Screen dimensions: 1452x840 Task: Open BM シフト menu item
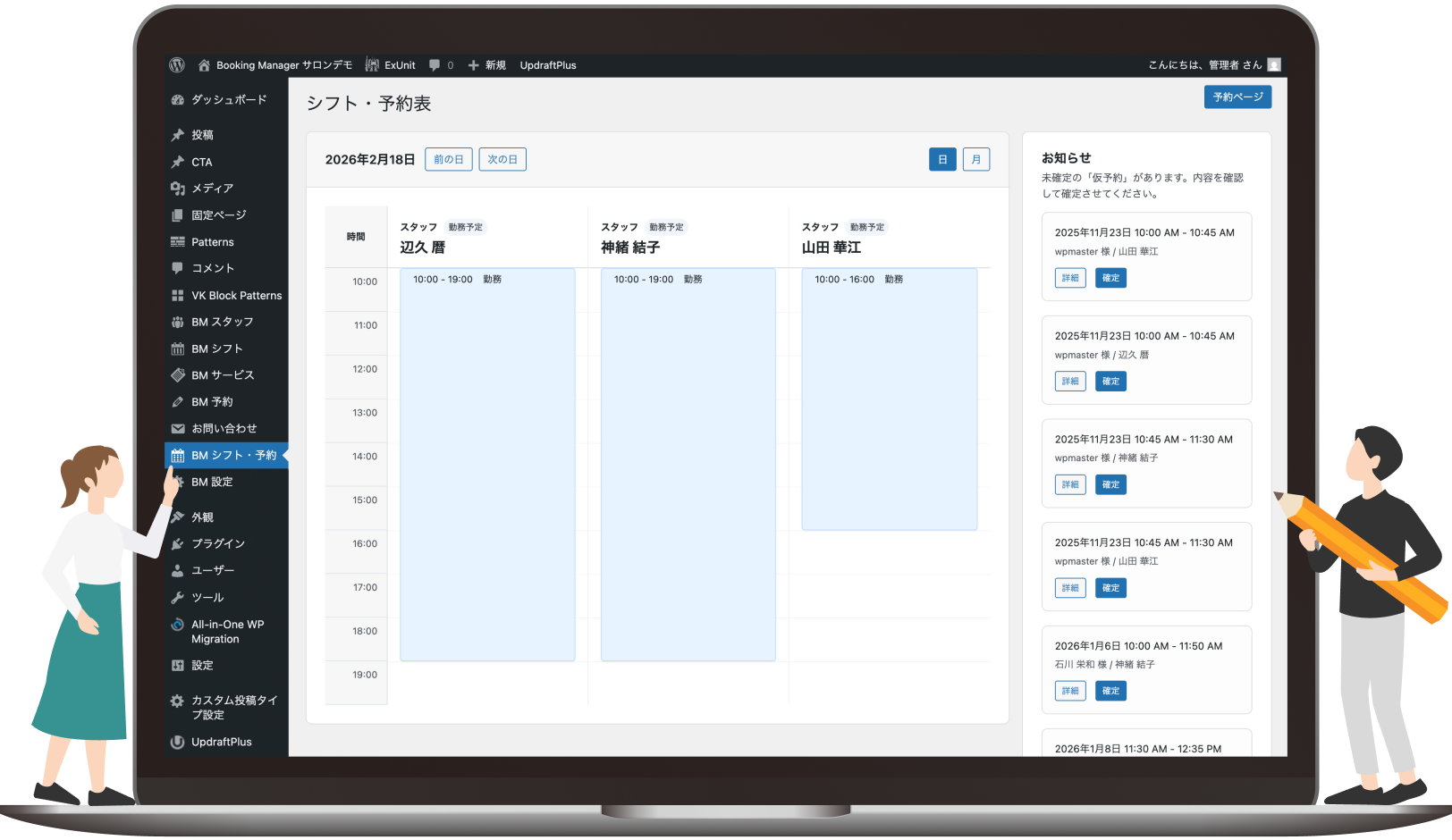[217, 349]
